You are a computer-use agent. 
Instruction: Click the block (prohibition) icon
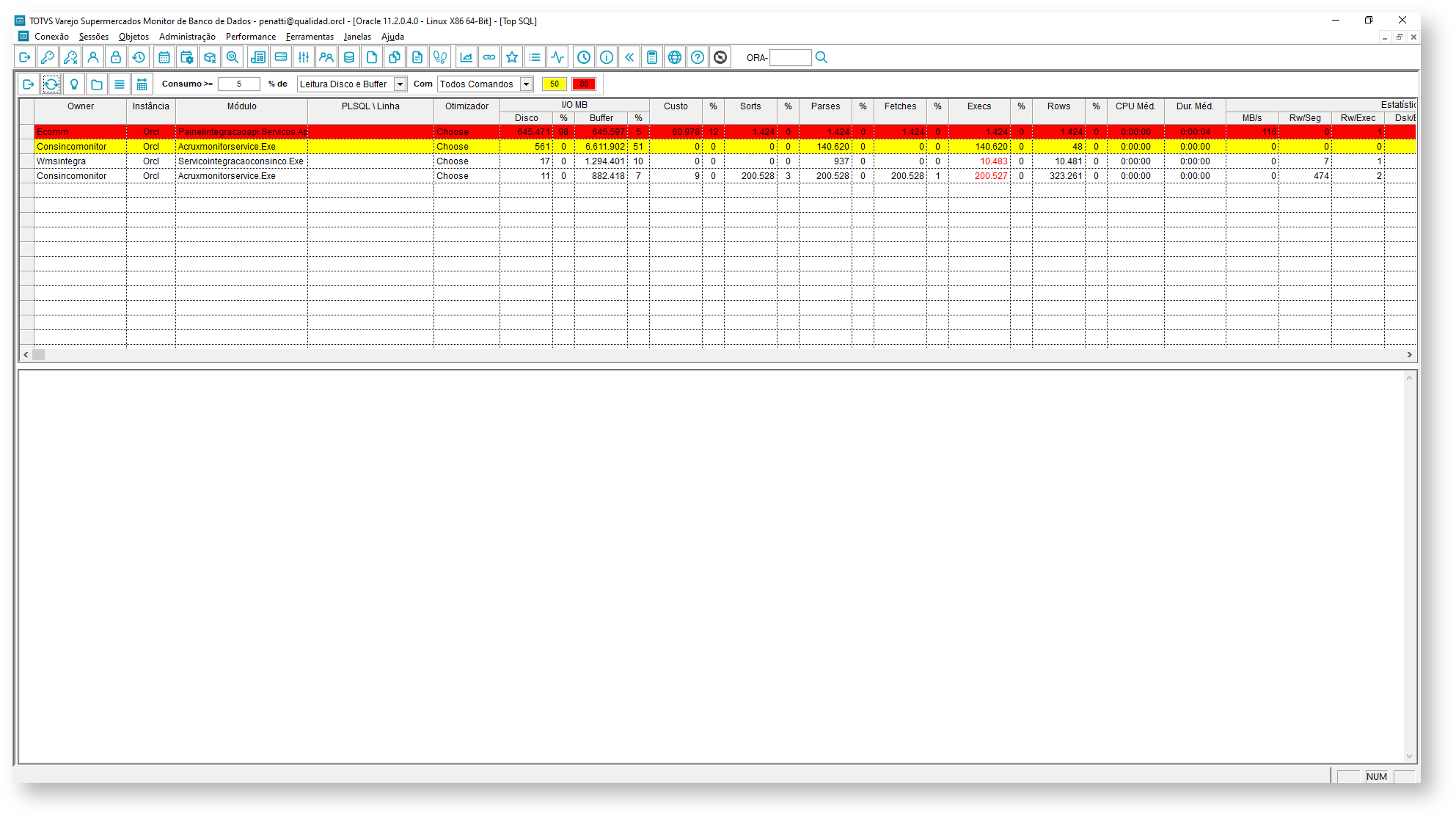720,57
